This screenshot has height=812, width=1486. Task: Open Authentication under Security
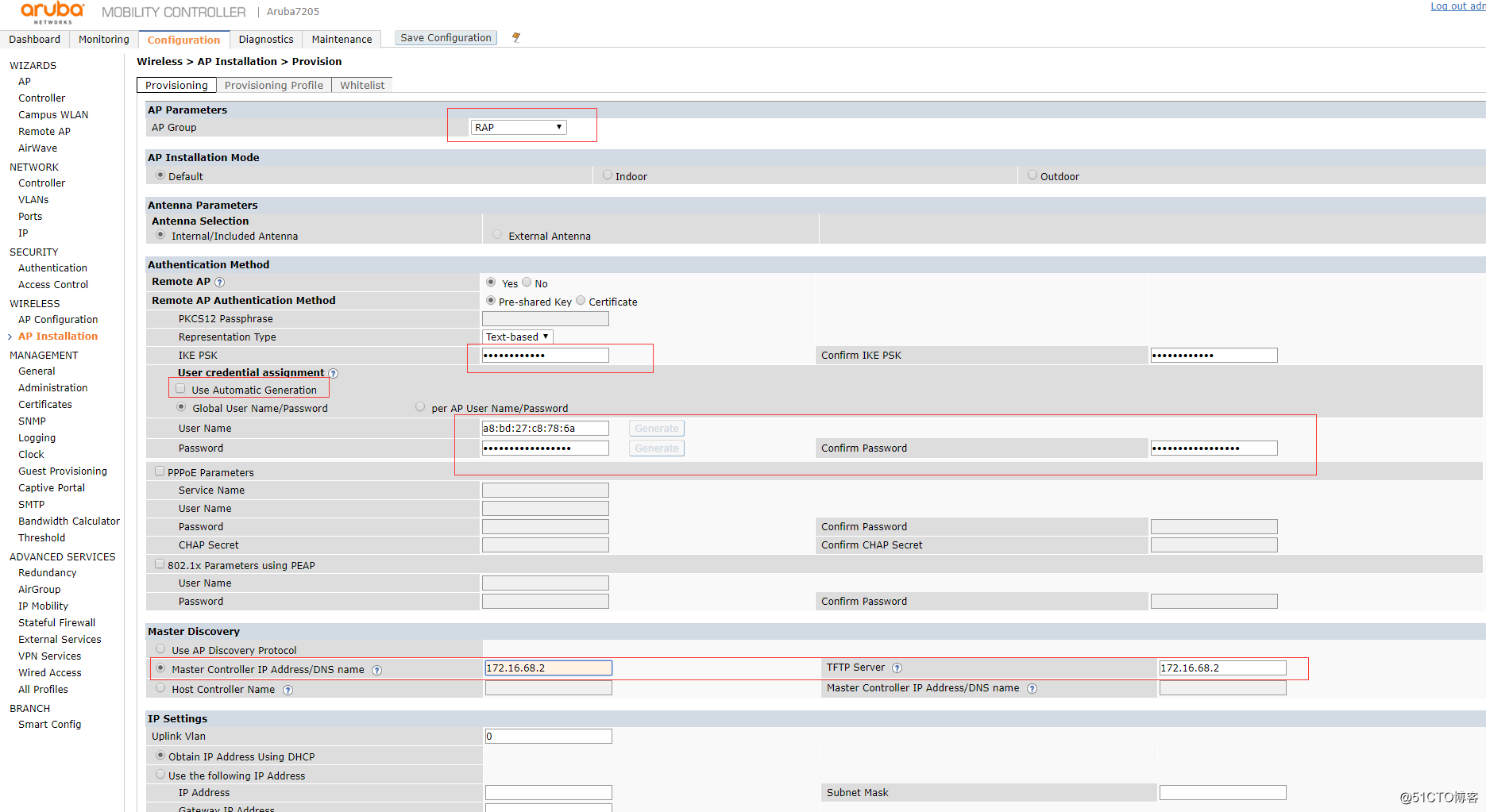52,268
